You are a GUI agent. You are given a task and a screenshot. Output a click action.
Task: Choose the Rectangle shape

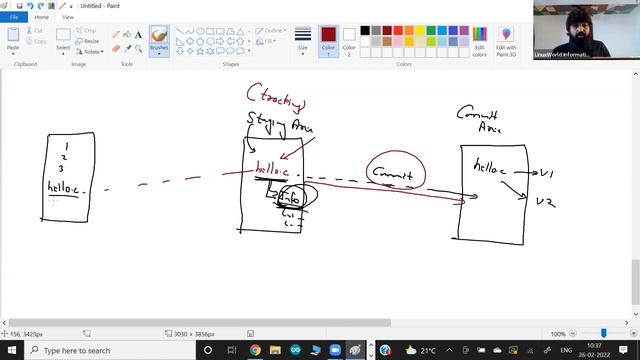(x=210, y=31)
